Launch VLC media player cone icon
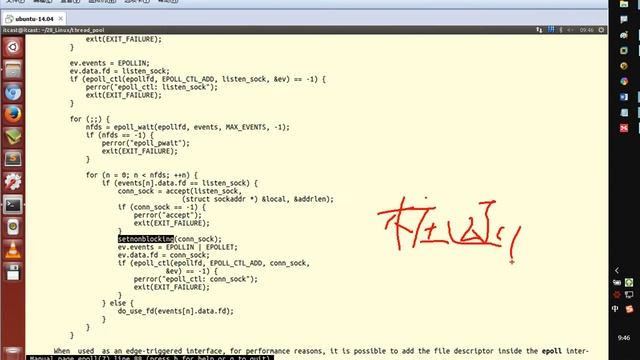Screen dimensions: 640x360 click(13, 249)
